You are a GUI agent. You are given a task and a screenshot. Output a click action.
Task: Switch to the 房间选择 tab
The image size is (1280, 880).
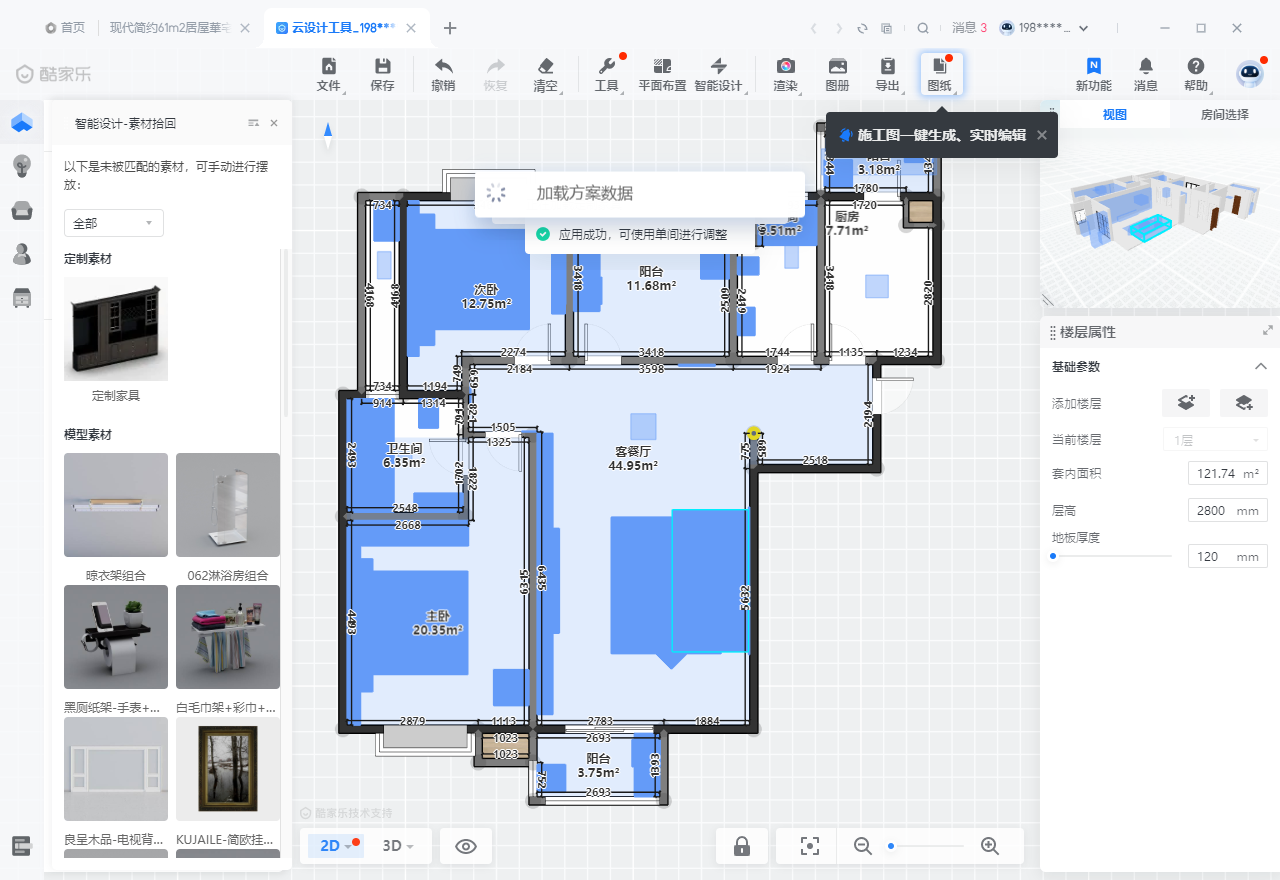click(1225, 114)
